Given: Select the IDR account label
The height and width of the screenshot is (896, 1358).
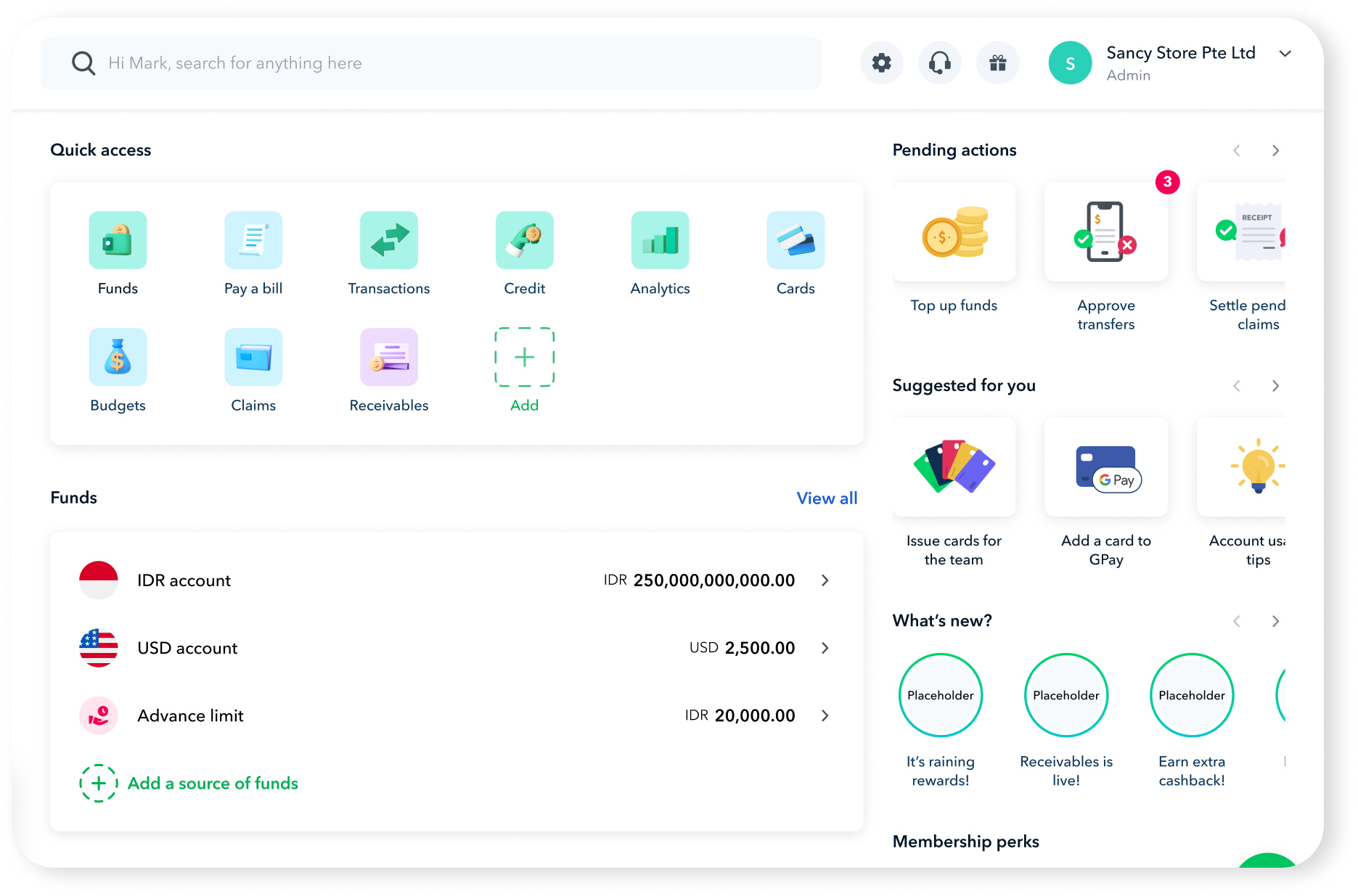Looking at the screenshot, I should tap(184, 580).
